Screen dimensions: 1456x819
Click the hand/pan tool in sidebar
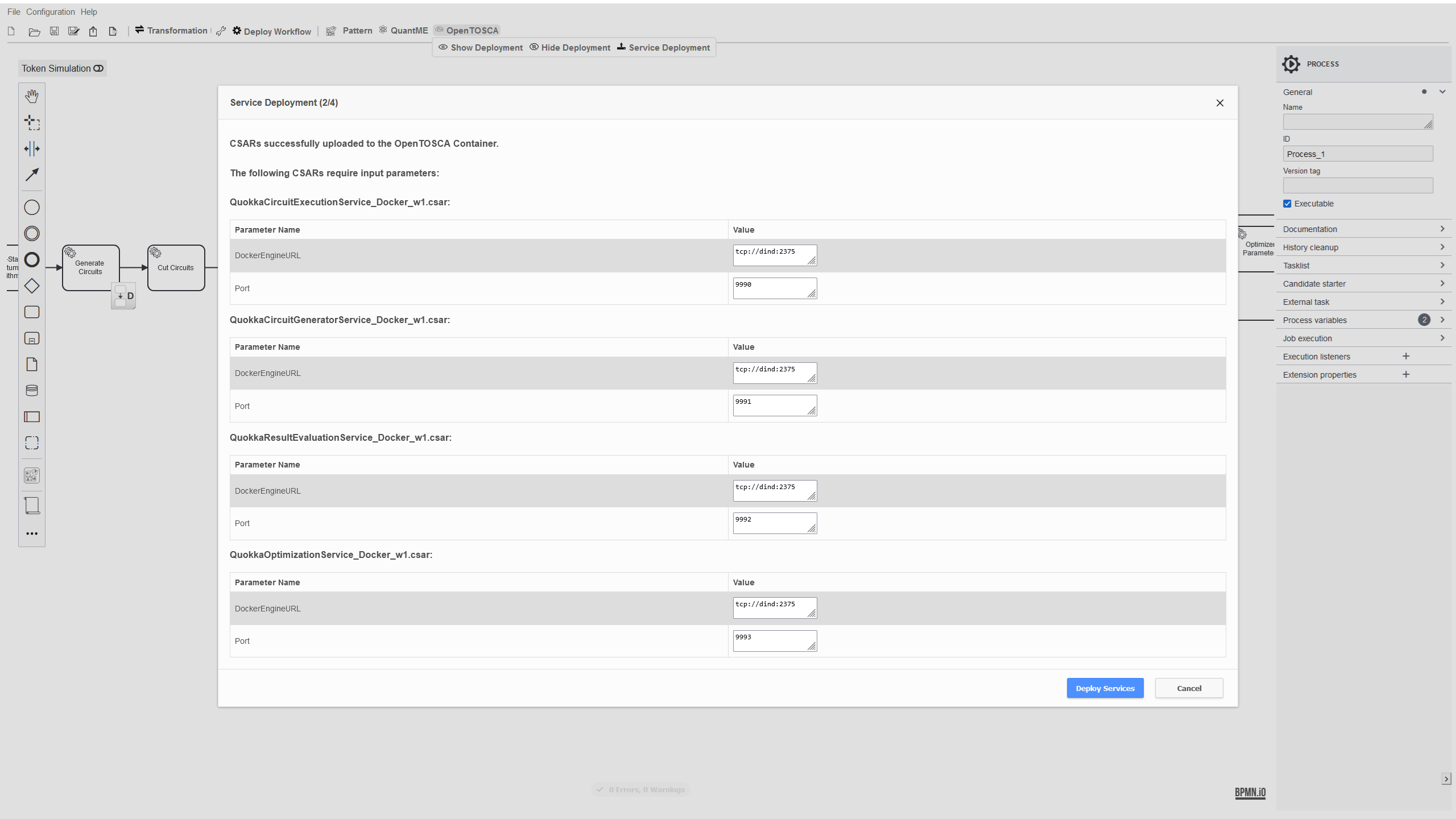tap(31, 95)
